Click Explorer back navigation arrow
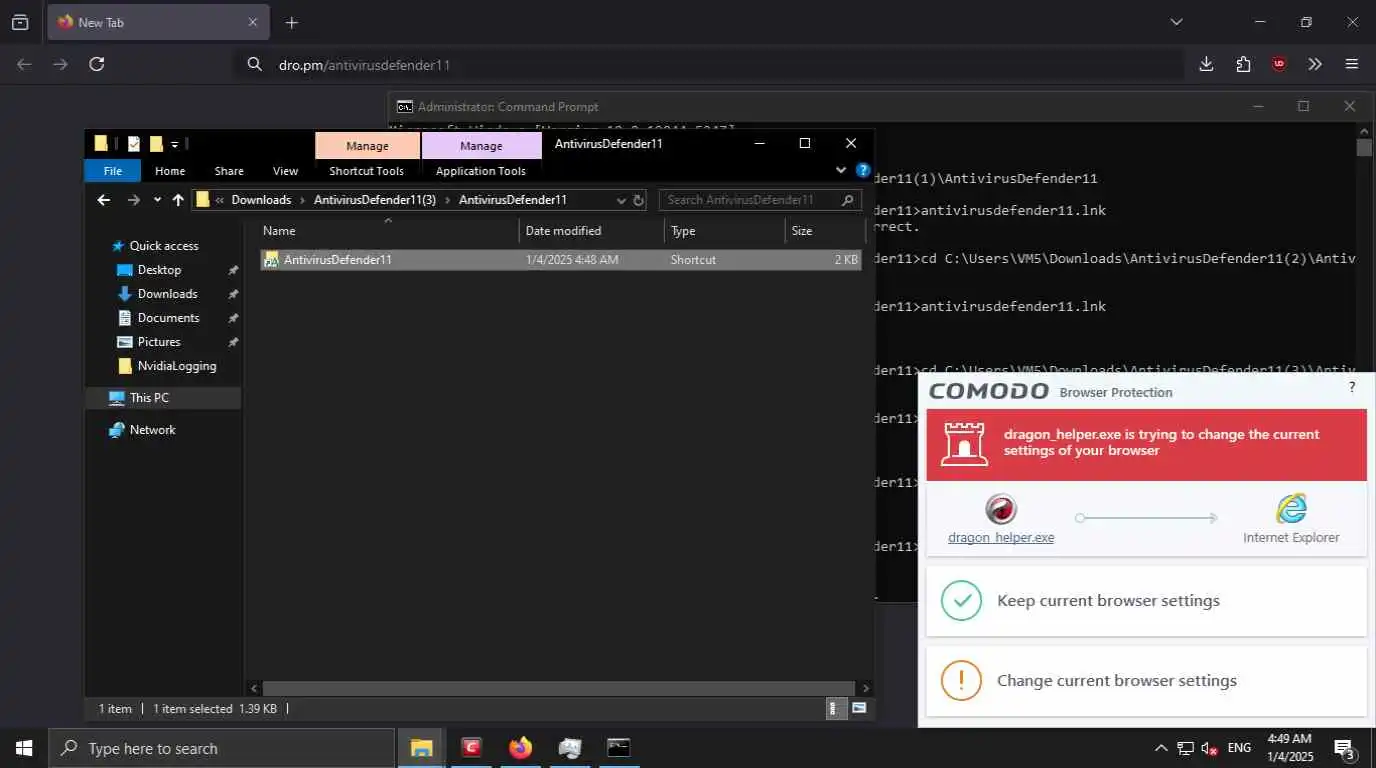The width and height of the screenshot is (1376, 768). (x=103, y=200)
